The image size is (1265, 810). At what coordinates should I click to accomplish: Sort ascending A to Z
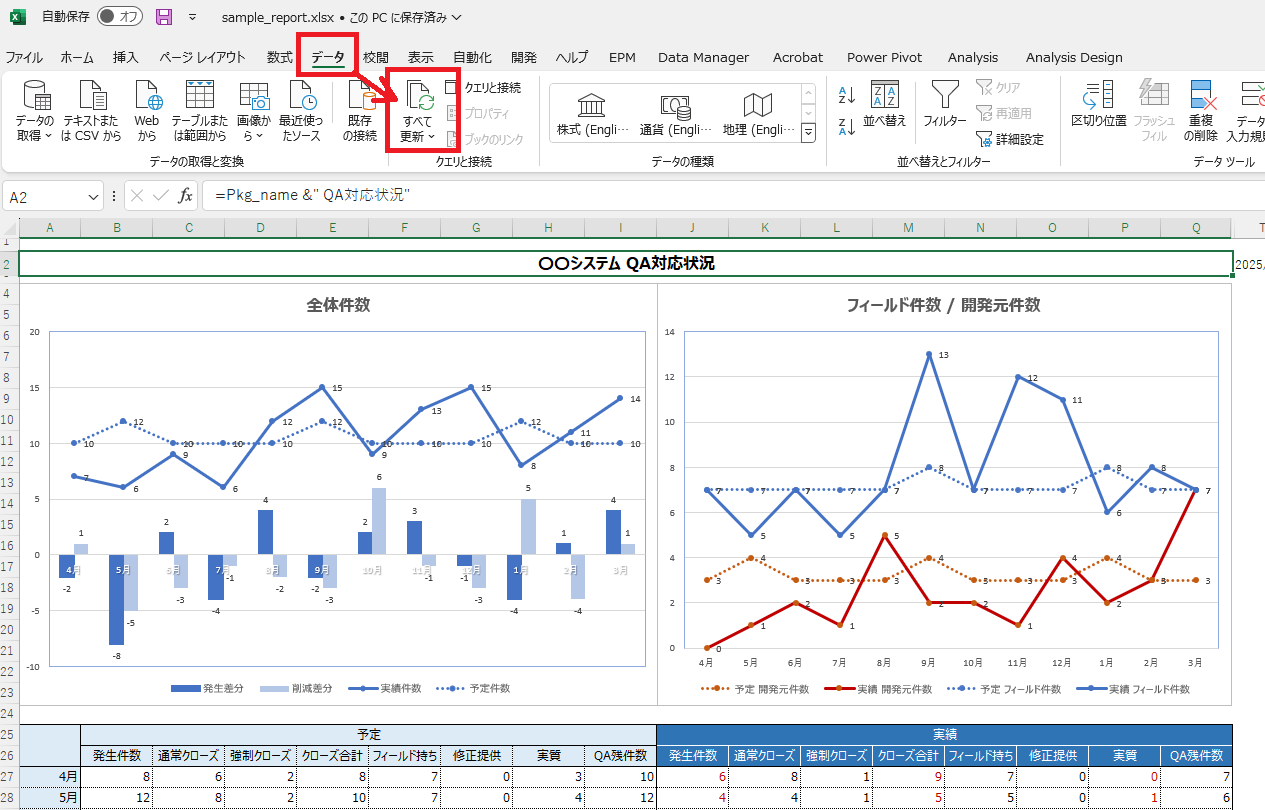click(x=846, y=96)
